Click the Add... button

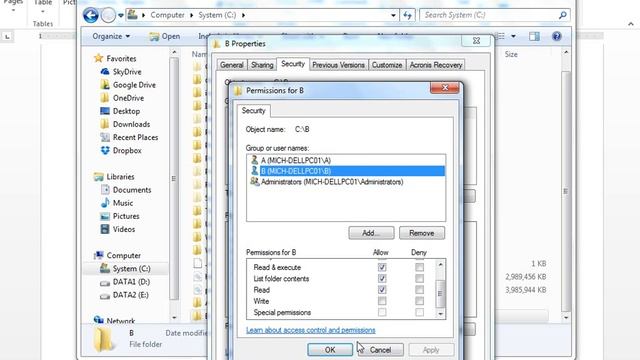371,233
